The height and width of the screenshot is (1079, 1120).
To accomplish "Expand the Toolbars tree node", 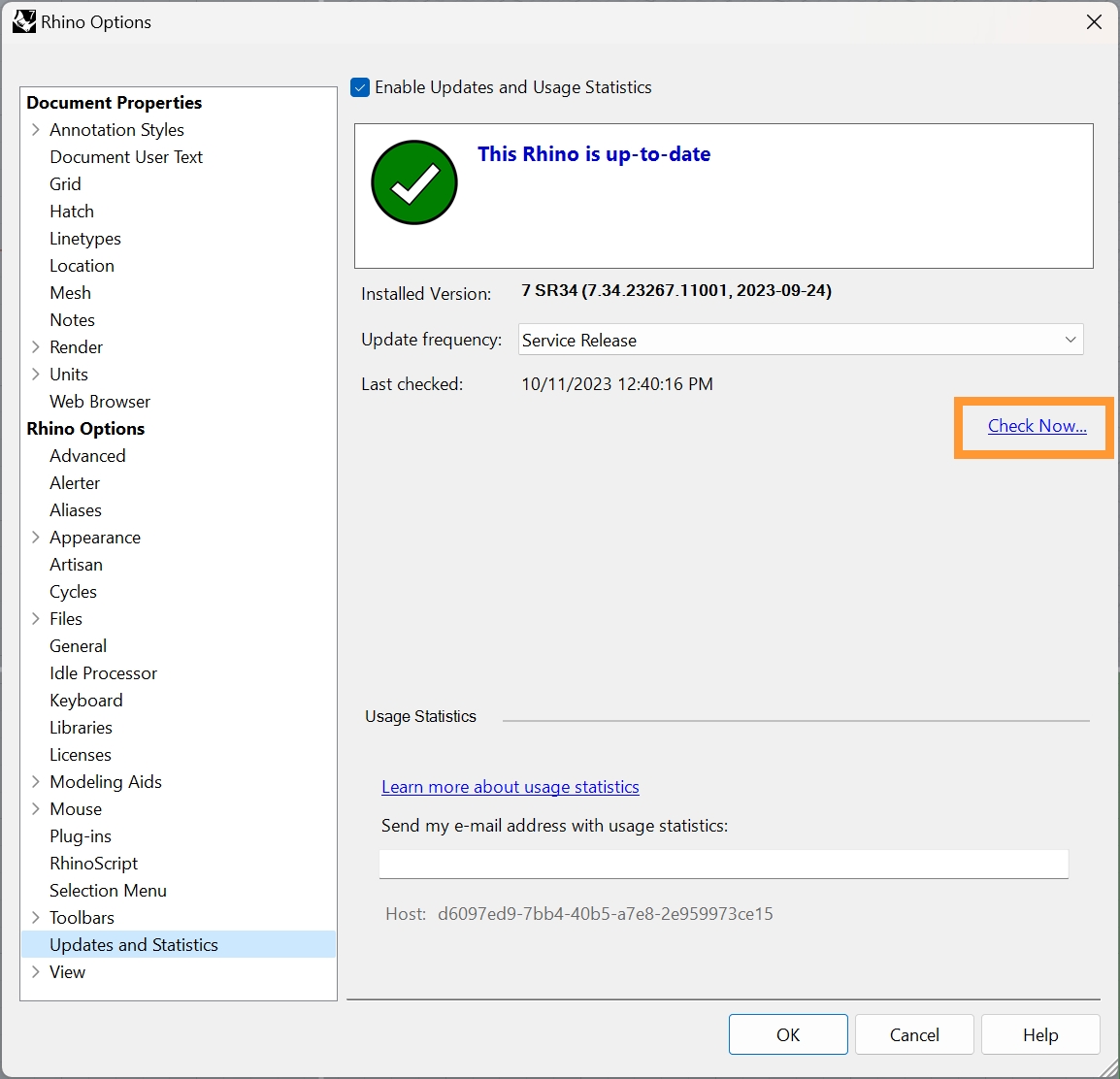I will pyautogui.click(x=36, y=918).
